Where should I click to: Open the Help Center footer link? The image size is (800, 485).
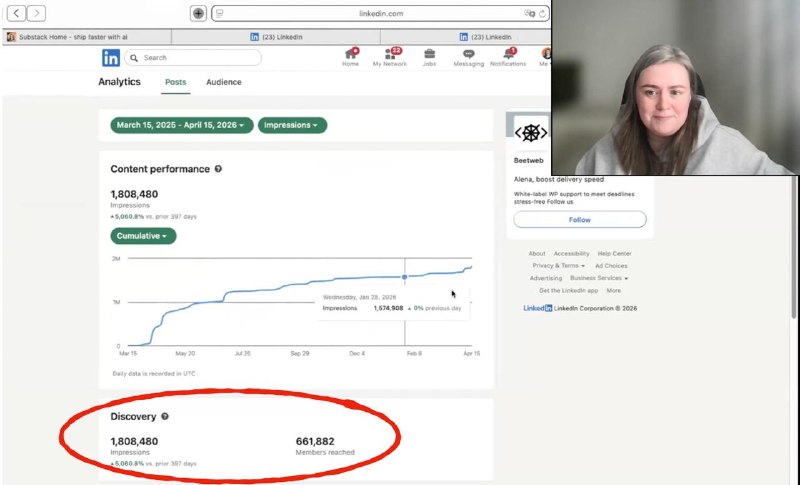tap(614, 253)
